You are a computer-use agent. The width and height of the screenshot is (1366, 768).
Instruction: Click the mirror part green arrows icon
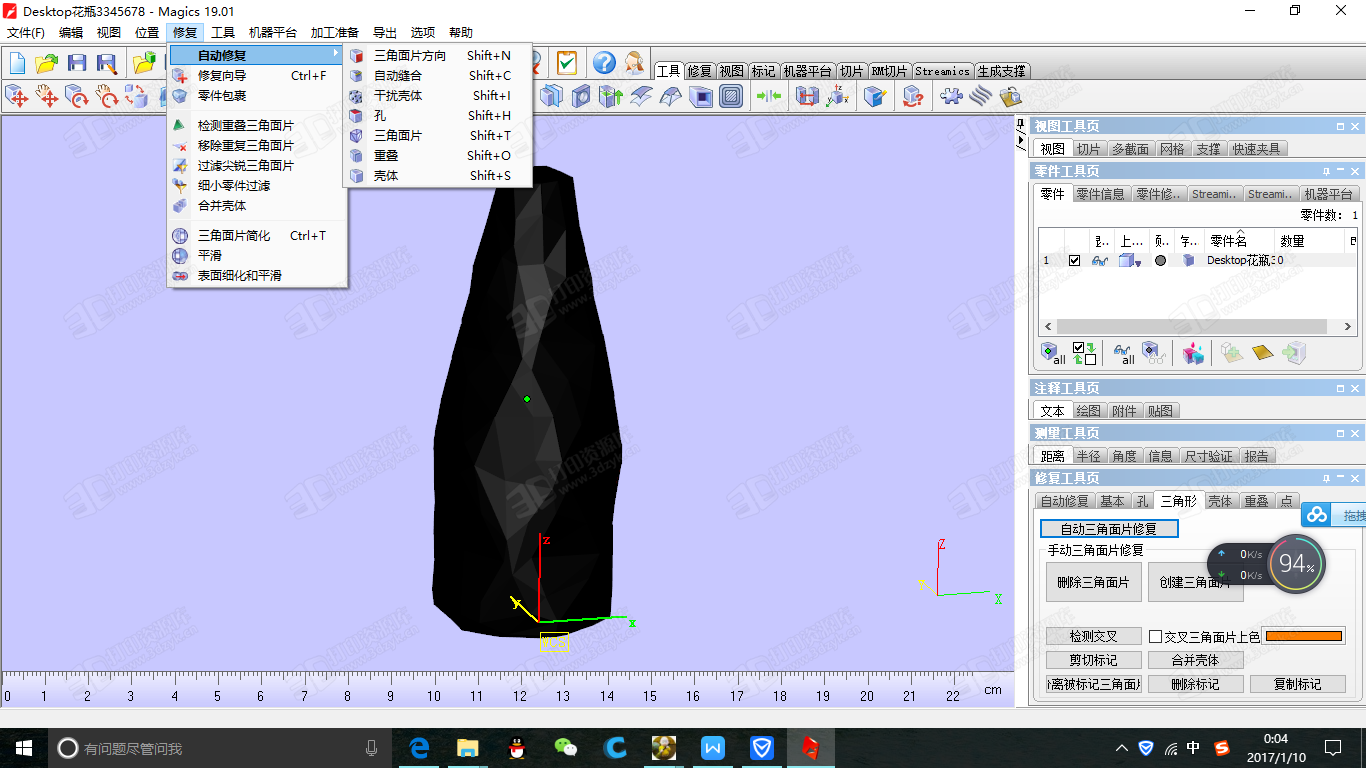[768, 96]
